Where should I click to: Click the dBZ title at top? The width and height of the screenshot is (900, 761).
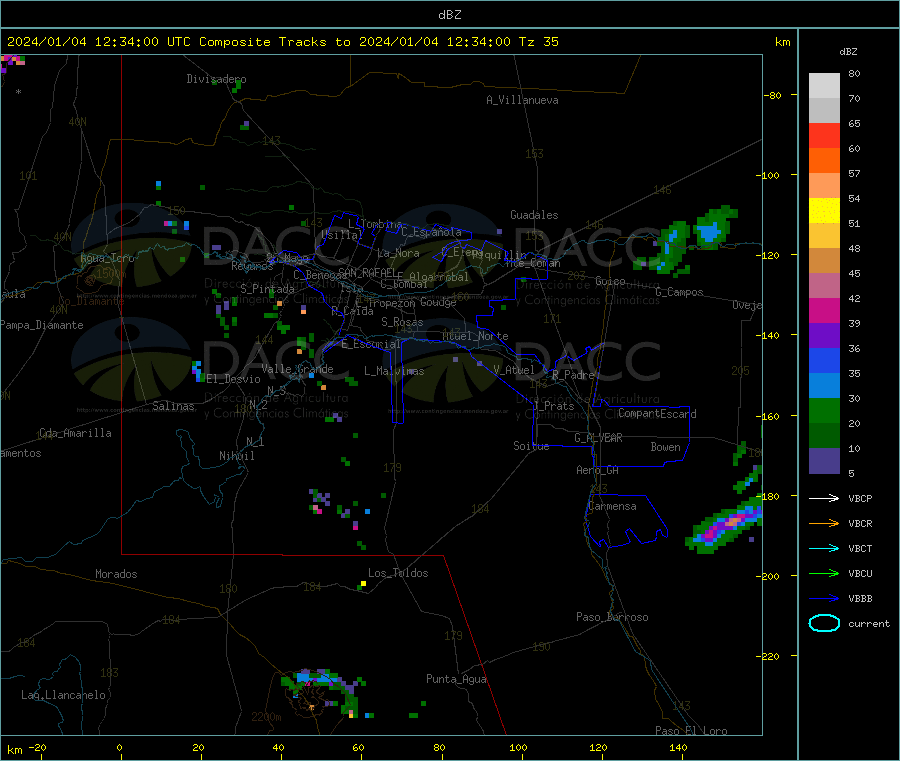449,15
